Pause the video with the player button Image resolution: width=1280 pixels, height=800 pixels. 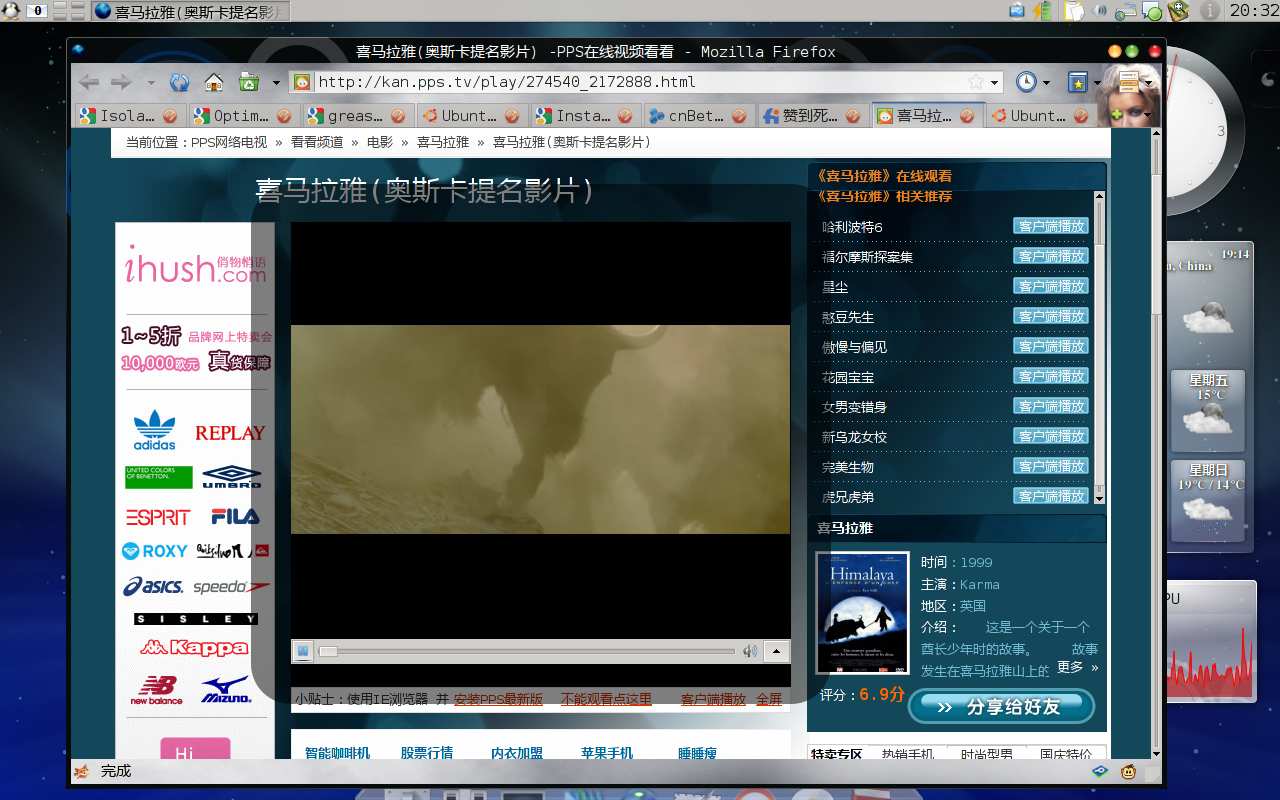tap(303, 651)
